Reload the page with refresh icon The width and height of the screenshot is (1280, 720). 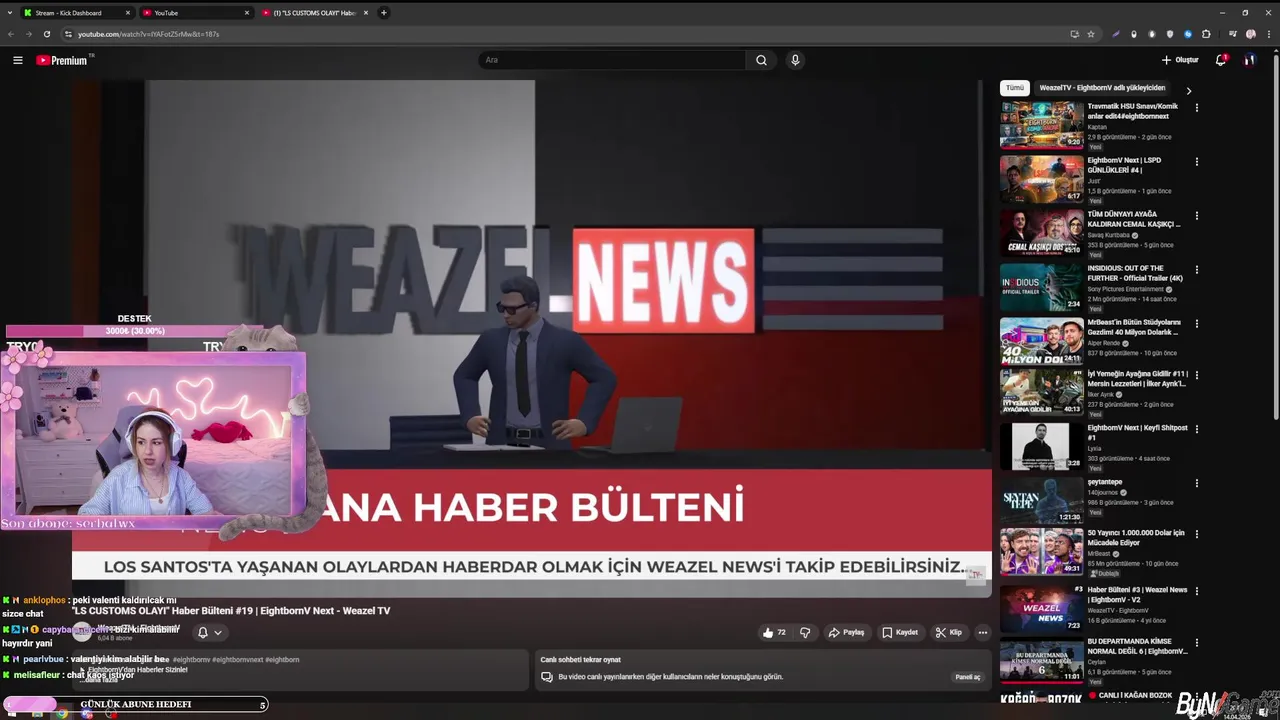tap(47, 34)
